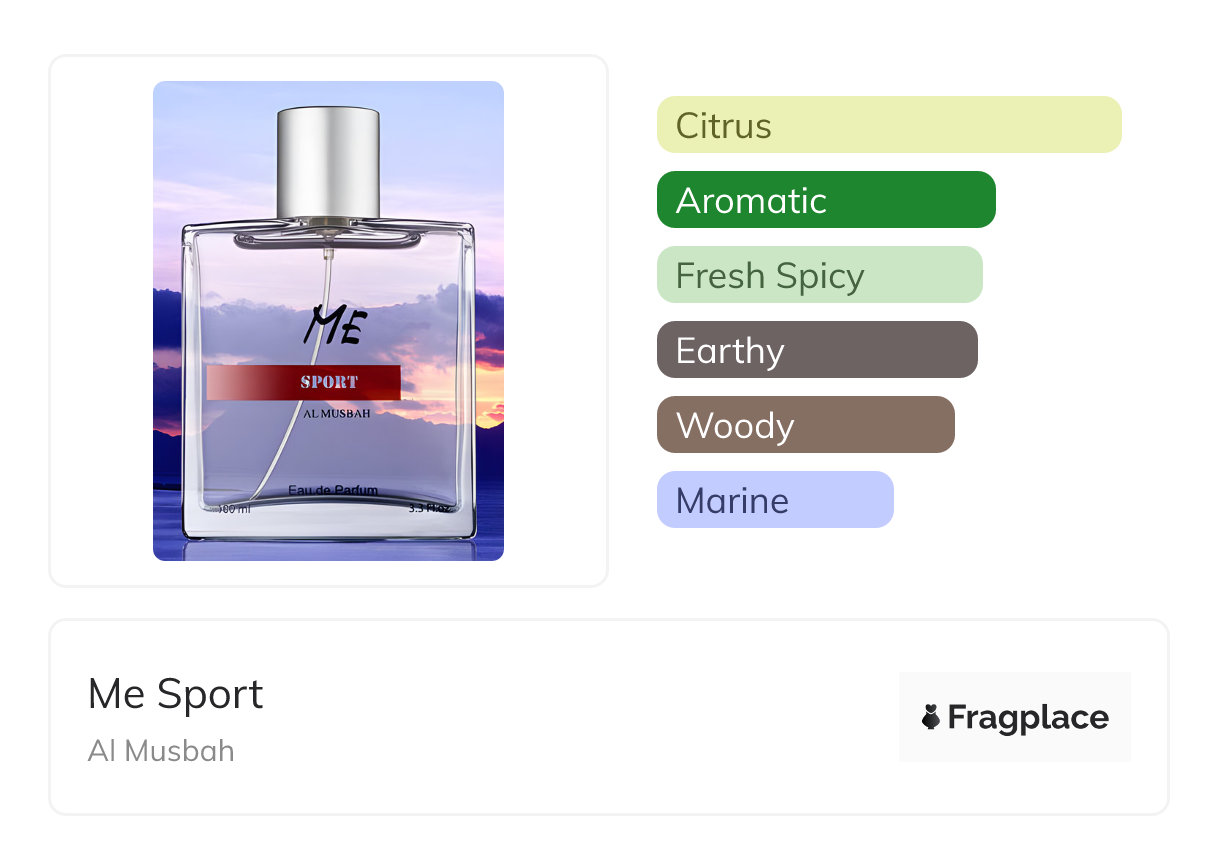
Task: Click the Eau de Parfum text on bottle
Action: pos(333,490)
